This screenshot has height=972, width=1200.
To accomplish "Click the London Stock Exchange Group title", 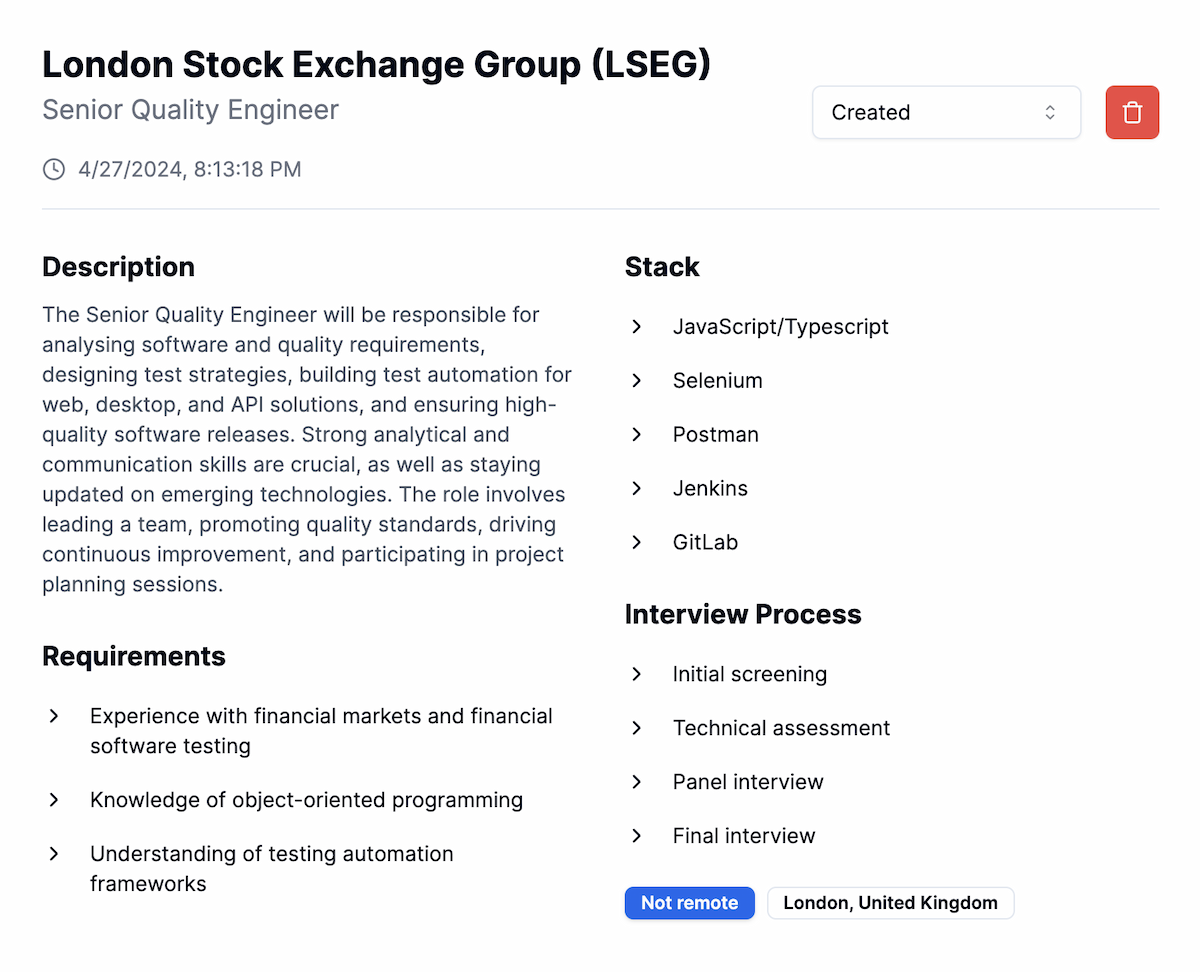I will coord(376,65).
